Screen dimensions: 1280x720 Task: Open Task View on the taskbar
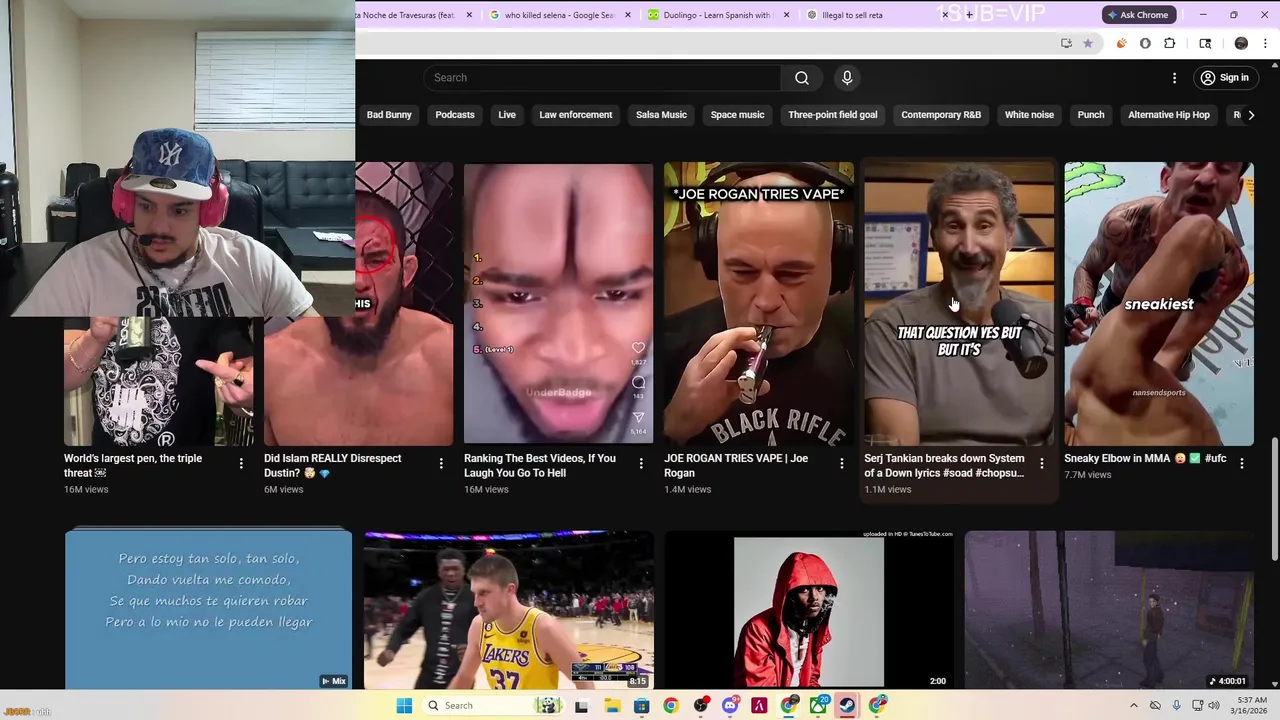[x=581, y=706]
